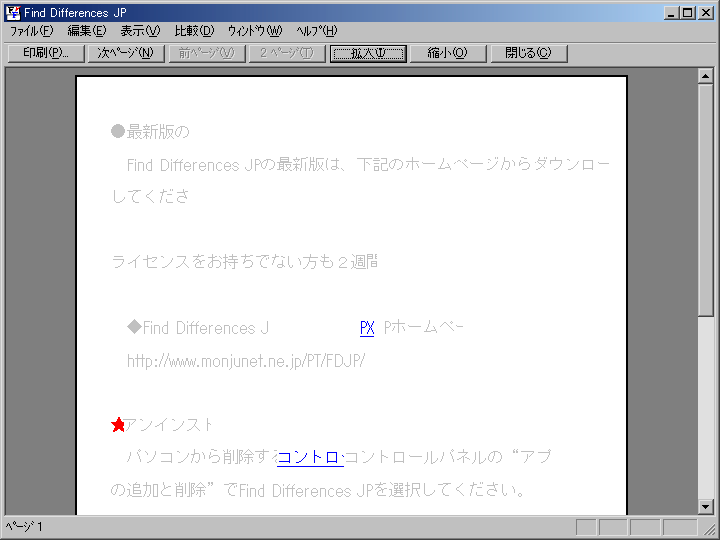Minimize the Find Differences JP window
The height and width of the screenshot is (540, 720).
[x=671, y=13]
